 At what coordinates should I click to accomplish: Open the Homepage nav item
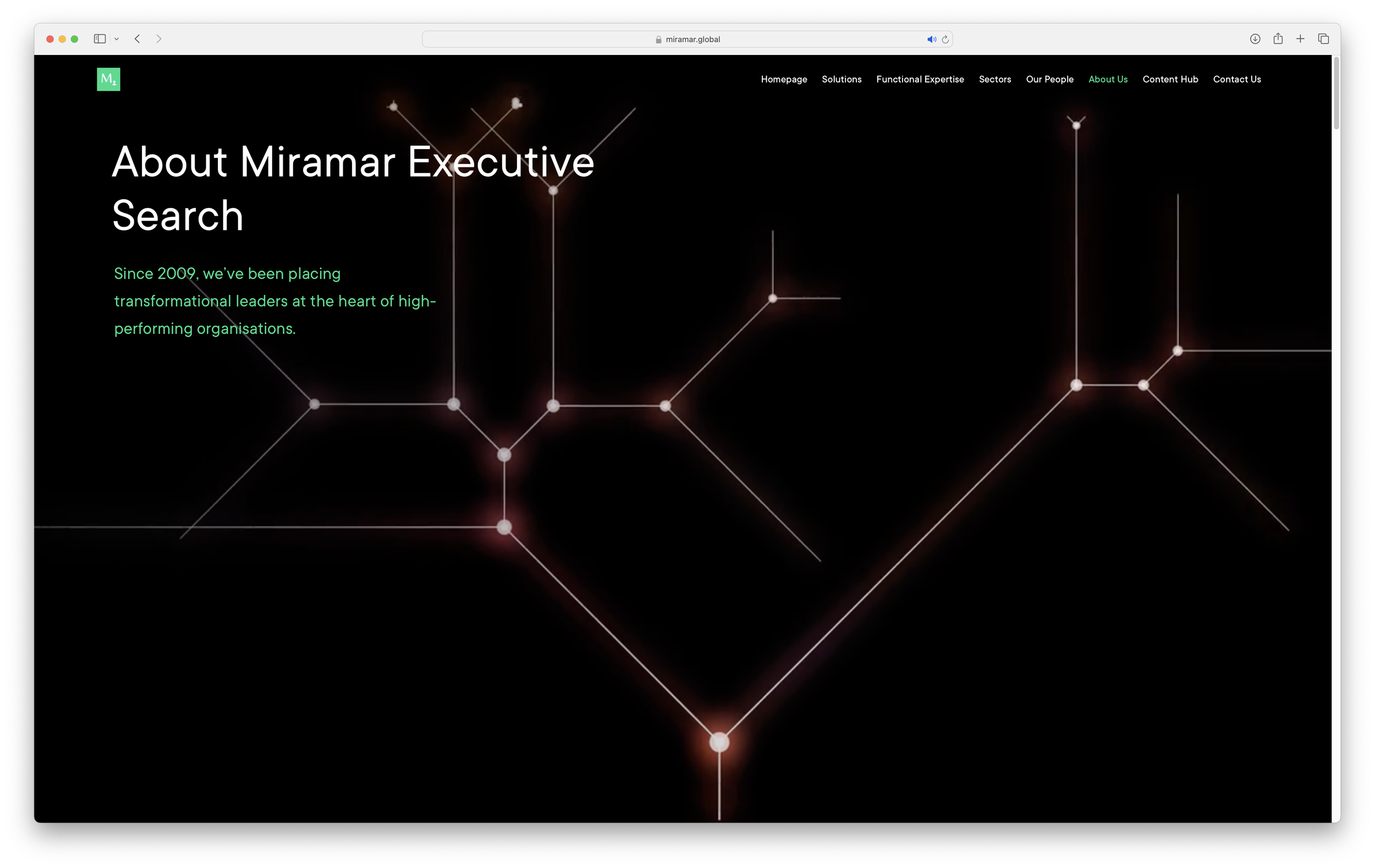784,79
